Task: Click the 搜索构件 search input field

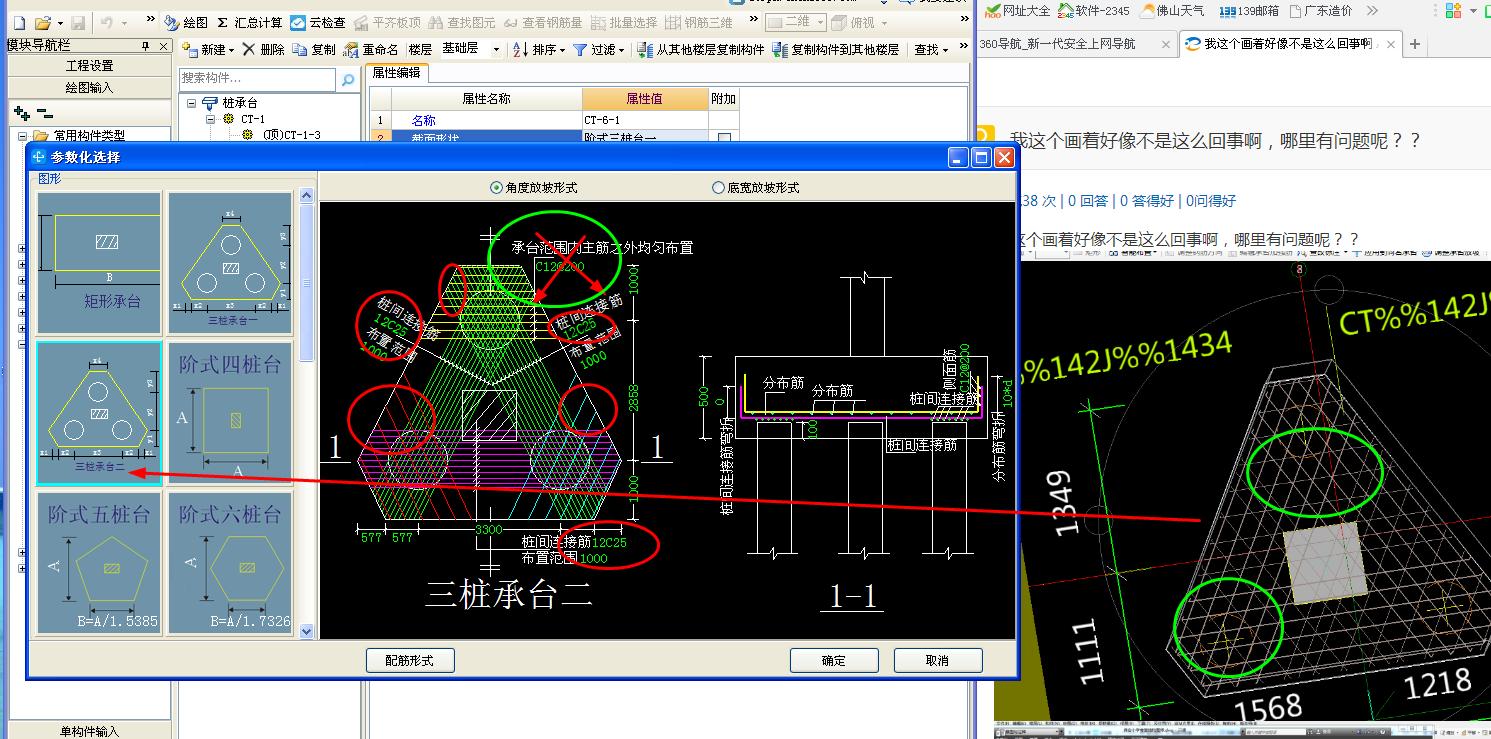Action: pos(259,79)
